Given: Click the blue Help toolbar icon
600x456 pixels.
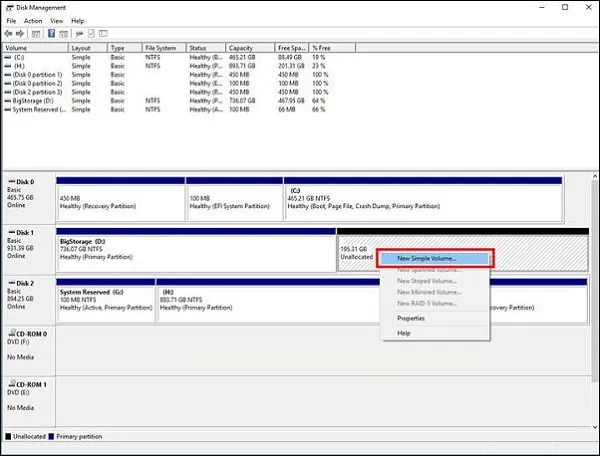Looking at the screenshot, I should click(49, 34).
